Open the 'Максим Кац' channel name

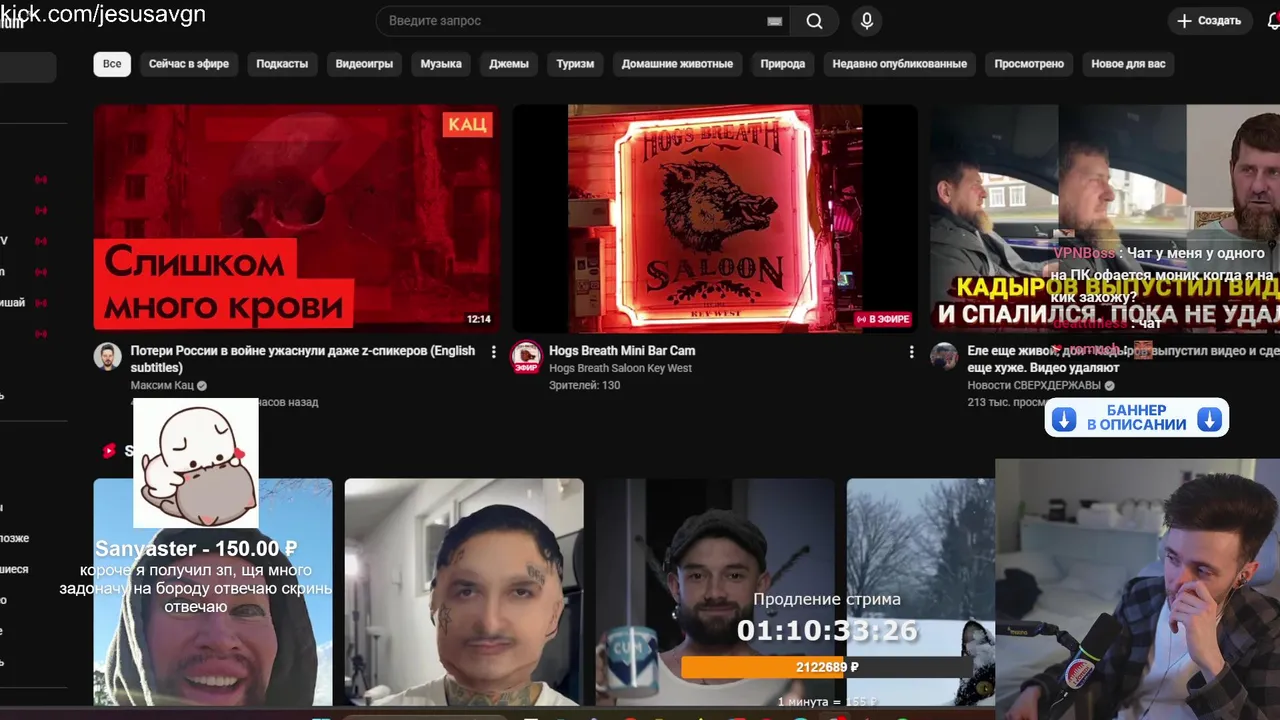(162, 386)
